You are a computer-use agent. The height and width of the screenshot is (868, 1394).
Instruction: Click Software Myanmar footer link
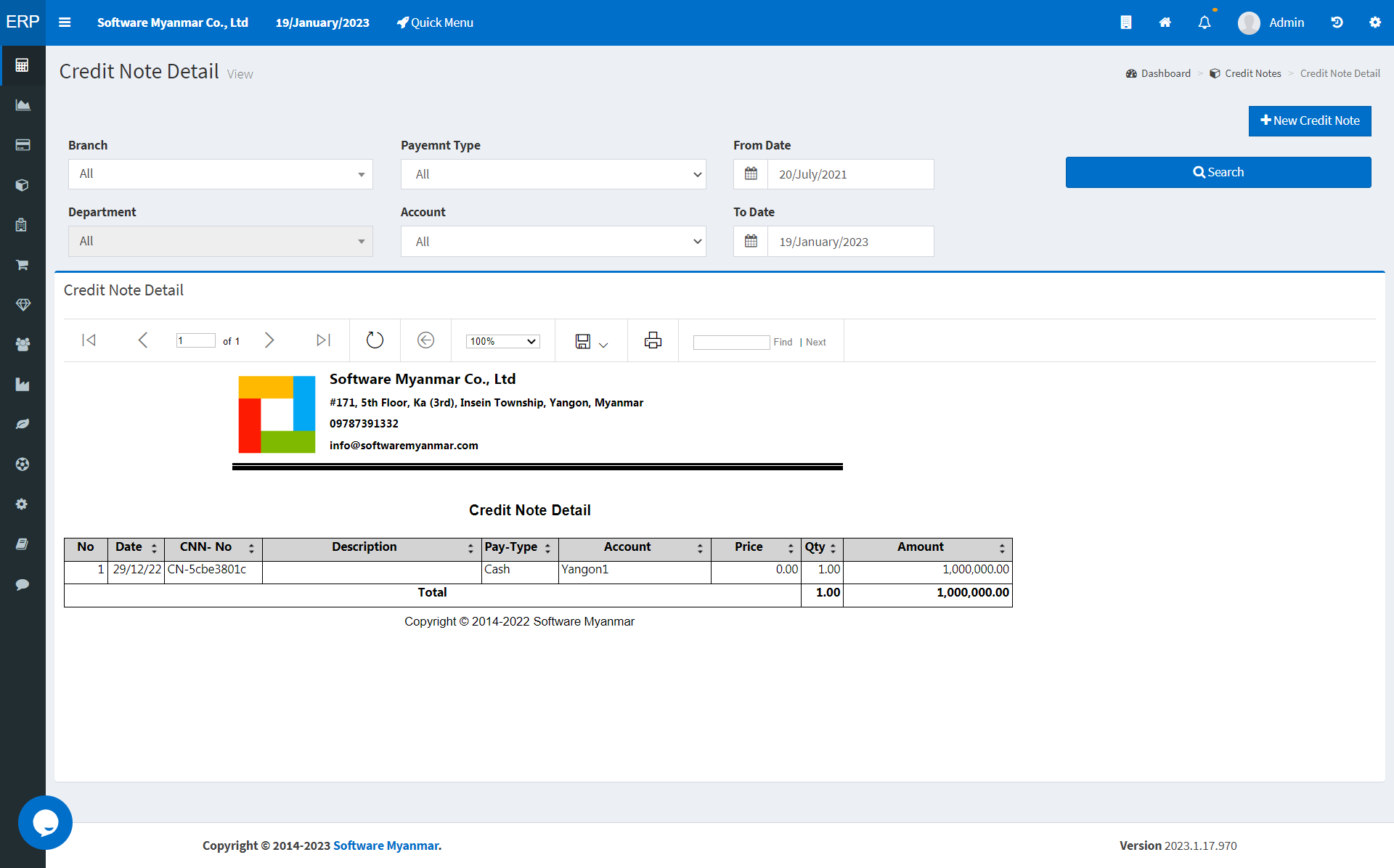pyautogui.click(x=386, y=846)
